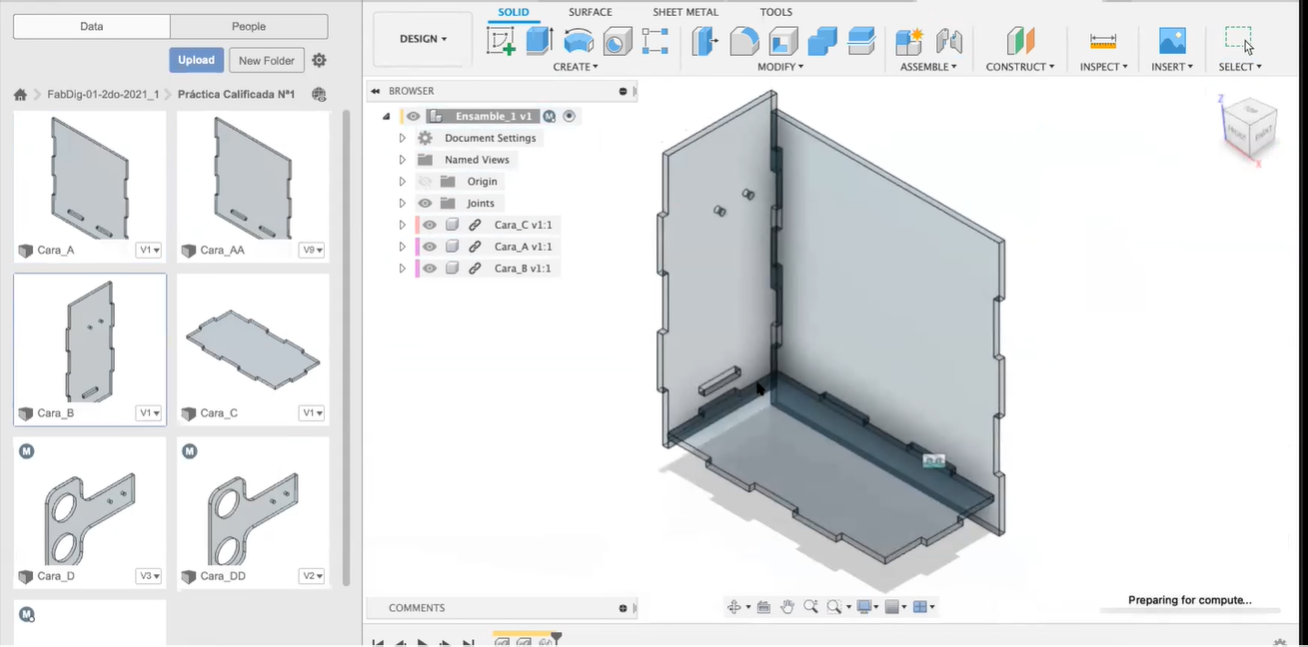Open the SELECT dropdown menu
The image size is (1308, 647).
[1240, 67]
